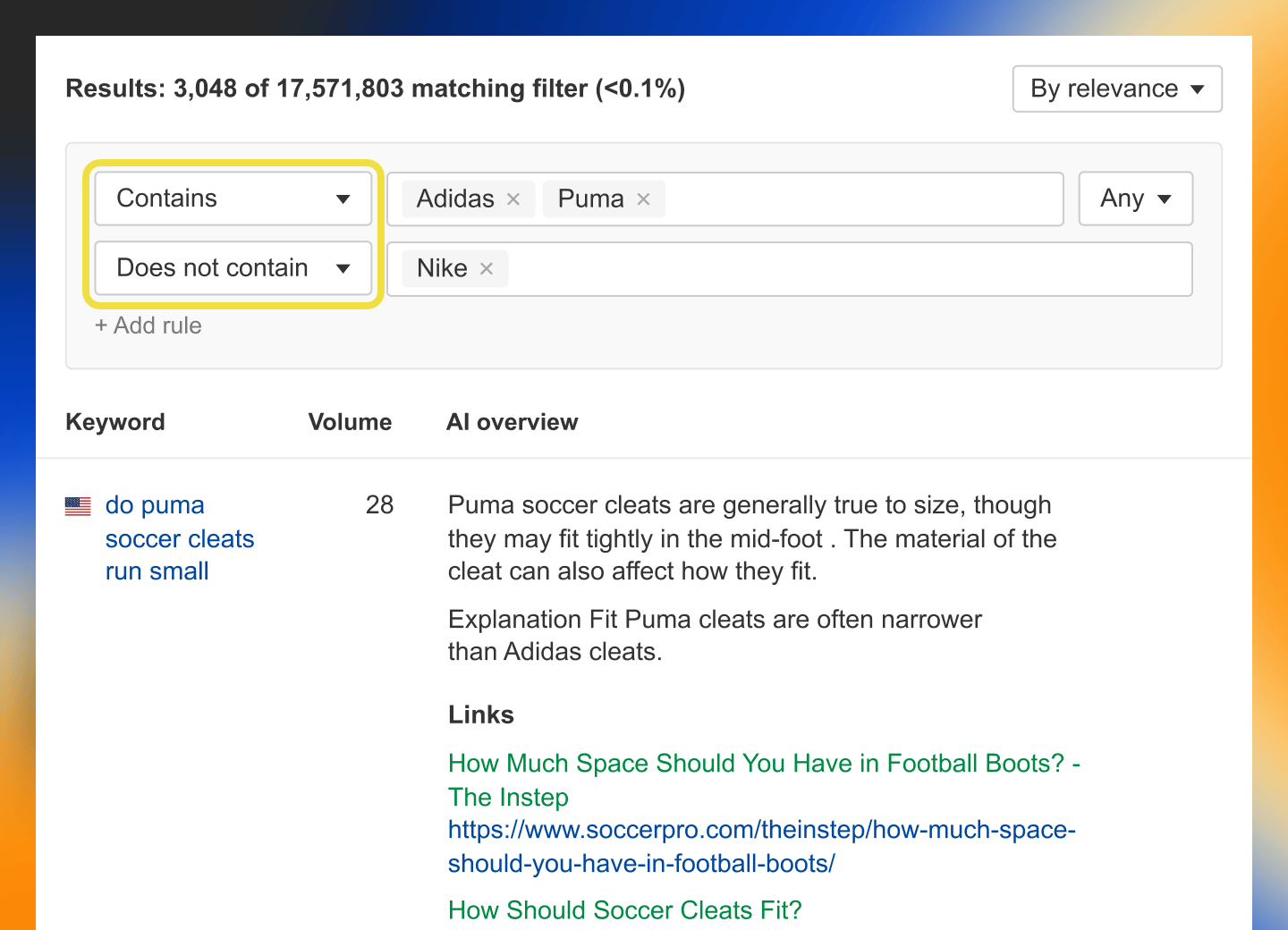Screen dimensions: 1288x930
Task: Select the Adidas tag label
Action: coord(455,199)
